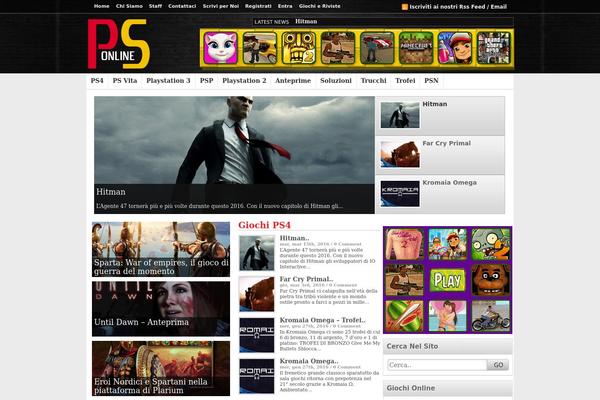Click Iscriviti ai nostri Rss Feed link

coord(458,7)
